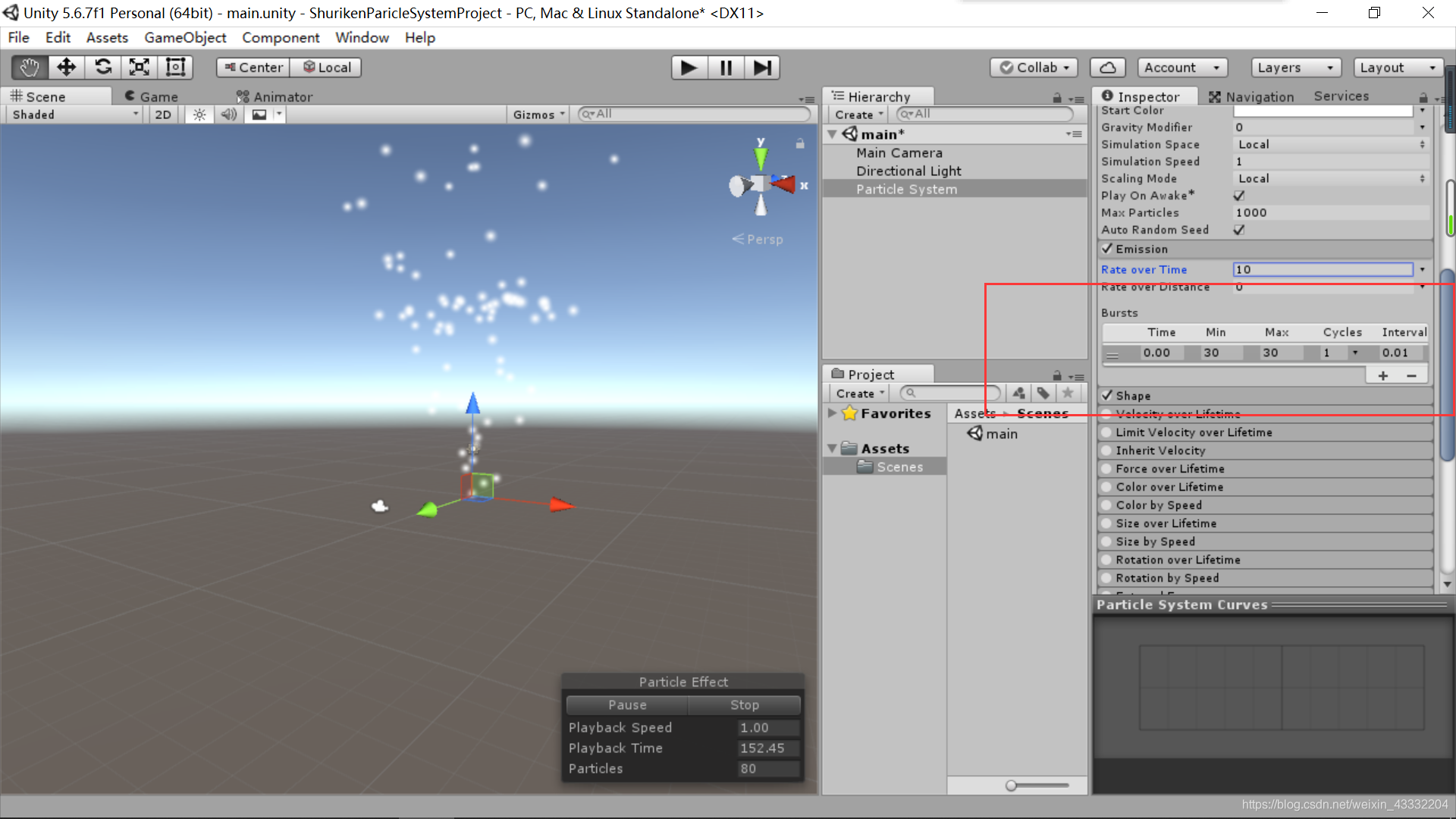This screenshot has height=819, width=1456.
Task: Lock the Hierarchy panel
Action: [x=1057, y=98]
